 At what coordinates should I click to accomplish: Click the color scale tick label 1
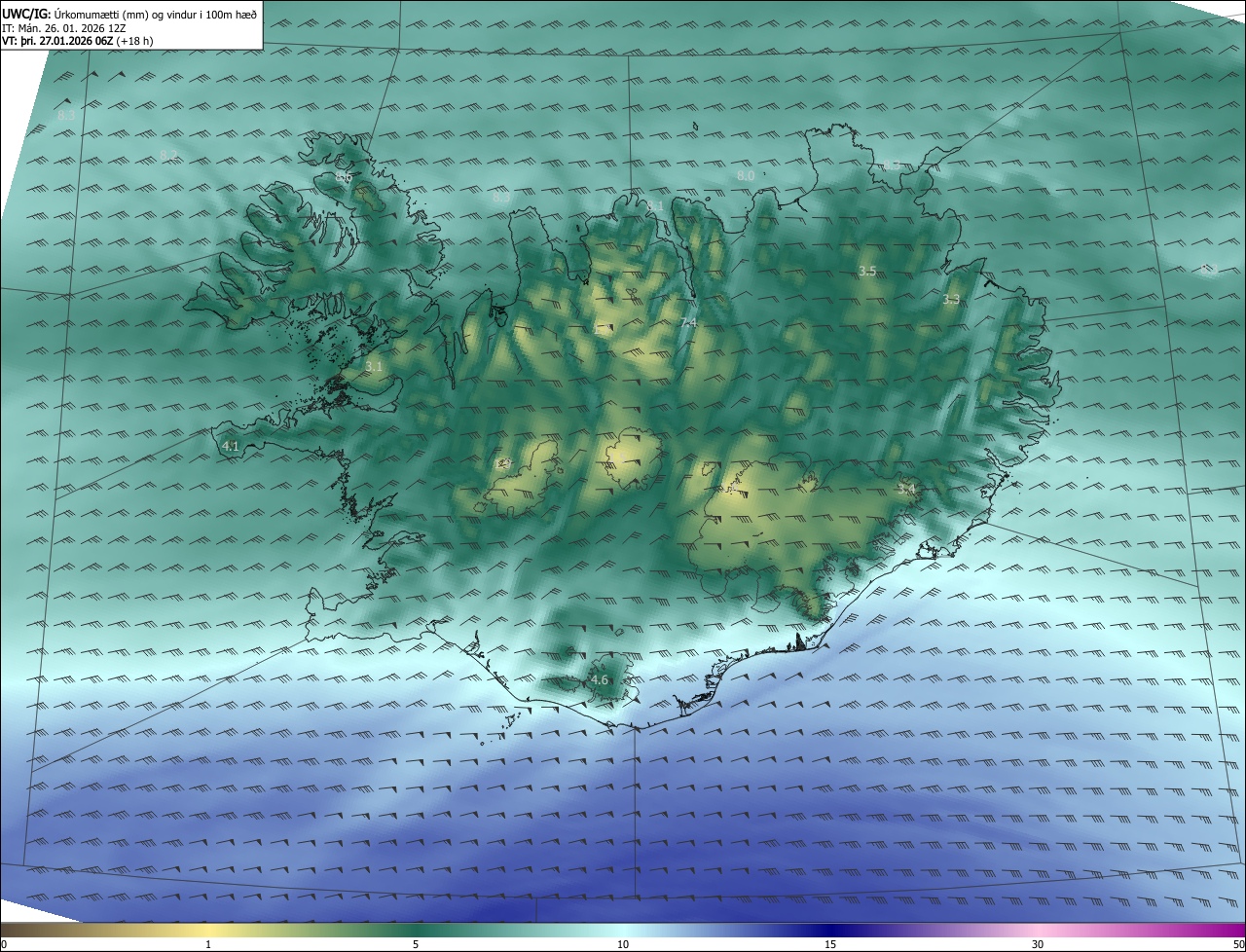coord(208,944)
